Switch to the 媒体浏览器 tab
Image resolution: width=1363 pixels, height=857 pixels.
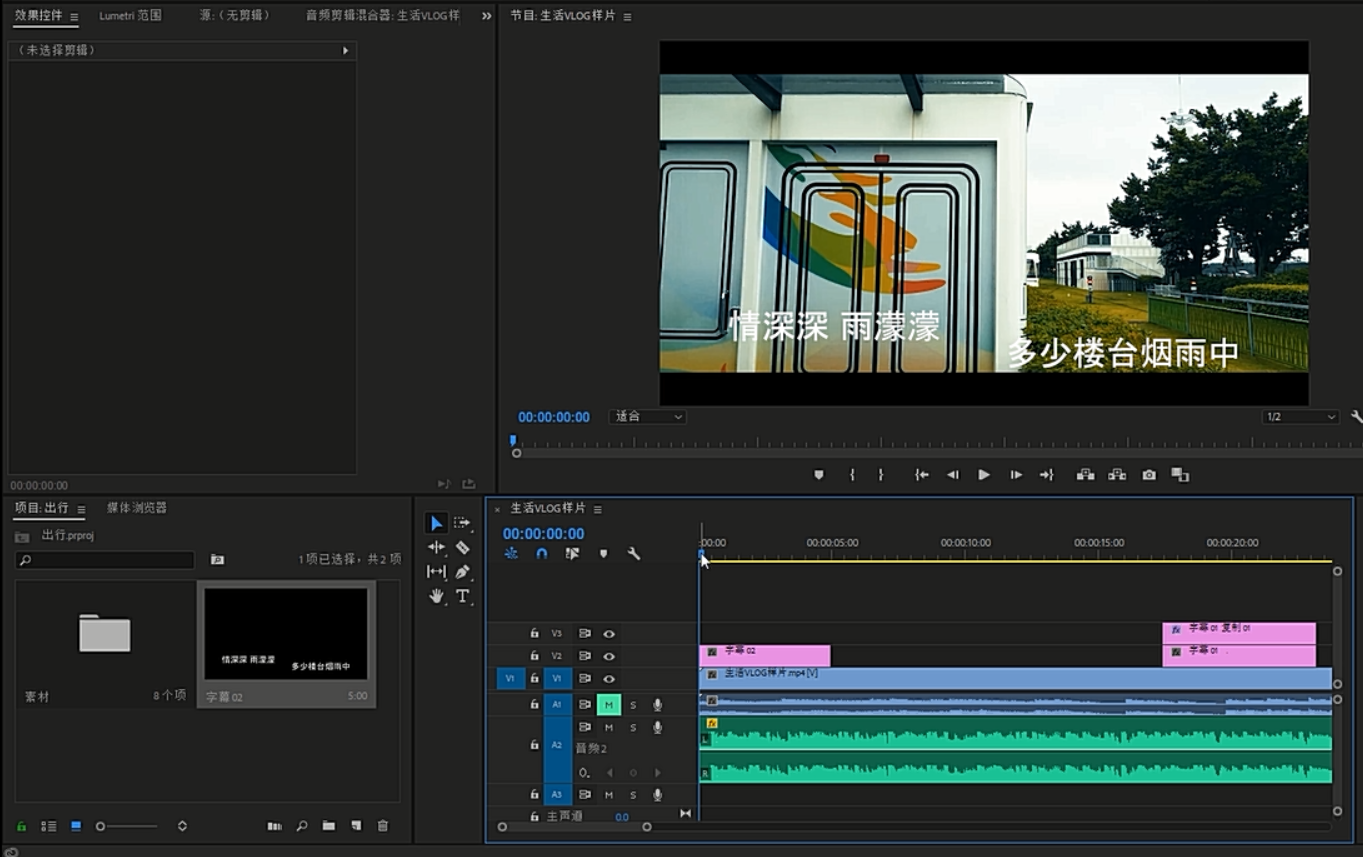tap(137, 508)
